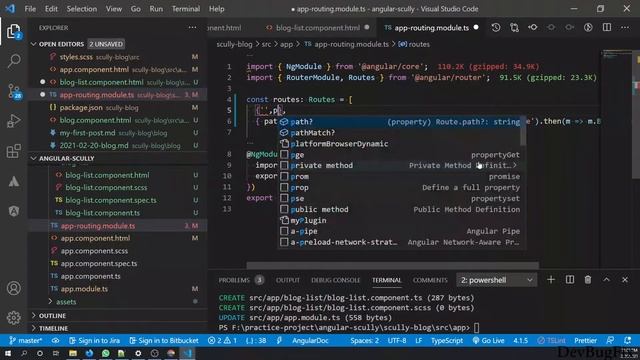This screenshot has width=640, height=360.
Task: Click the master branch indicator in status bar
Action: (26, 340)
